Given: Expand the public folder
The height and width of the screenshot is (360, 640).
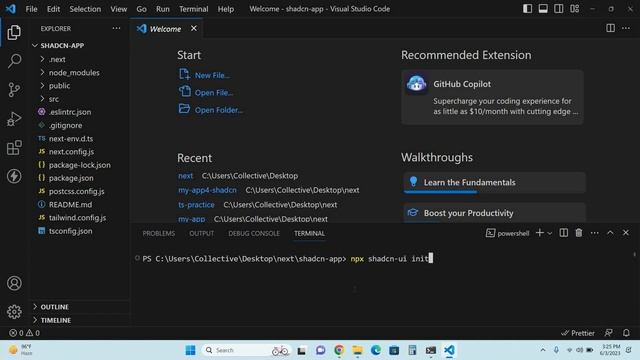Looking at the screenshot, I should [x=80, y=86].
